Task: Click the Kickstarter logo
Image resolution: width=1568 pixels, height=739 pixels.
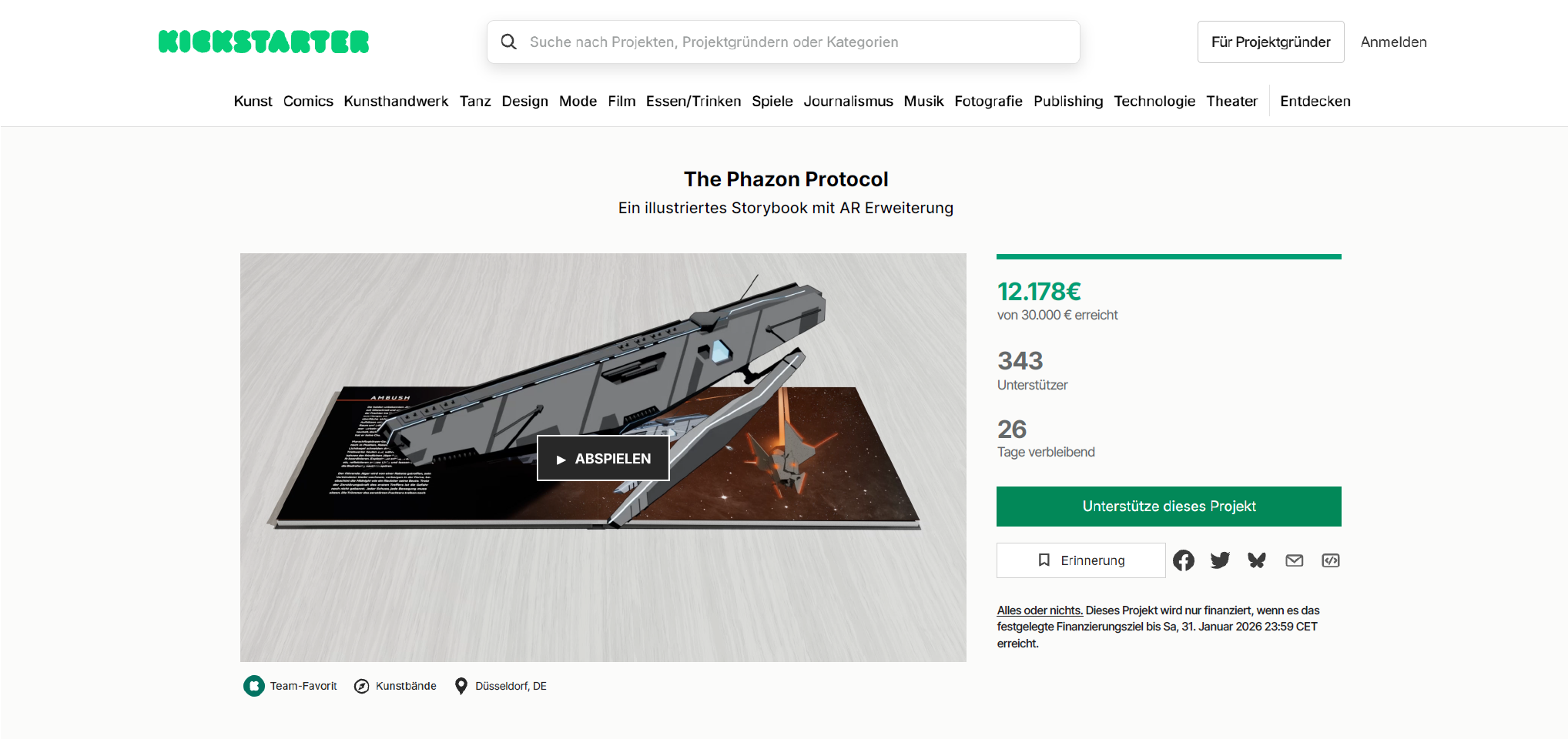Action: (263, 42)
